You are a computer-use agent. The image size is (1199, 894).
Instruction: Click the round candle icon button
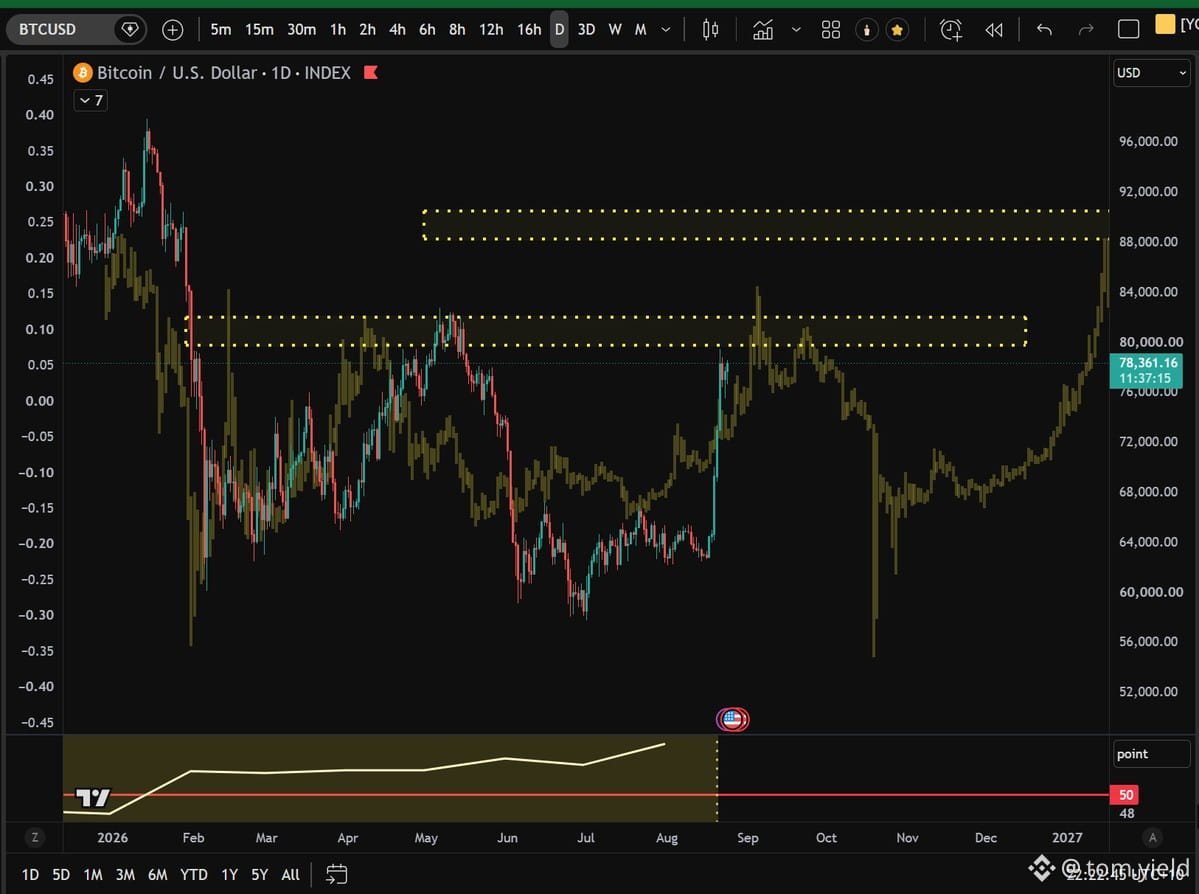(x=866, y=30)
